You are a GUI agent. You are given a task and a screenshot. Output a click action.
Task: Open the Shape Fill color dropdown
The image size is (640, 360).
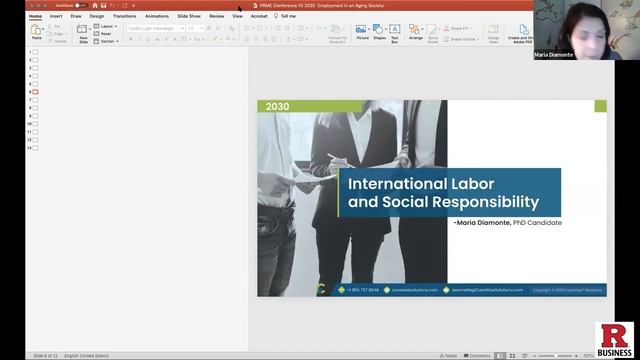[x=458, y=28]
